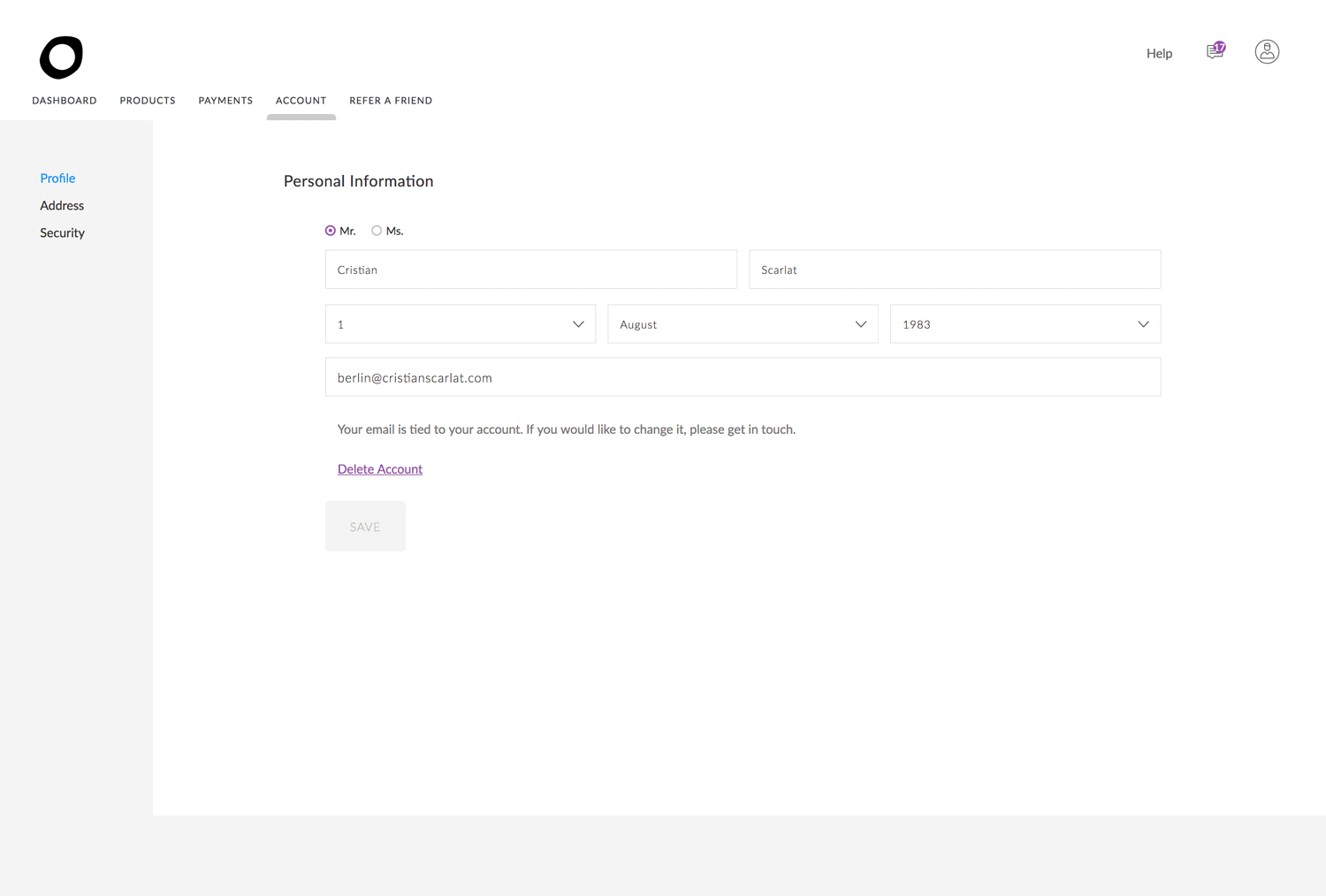Expand the birth day dropdown
The width and height of the screenshot is (1326, 896).
pos(460,324)
